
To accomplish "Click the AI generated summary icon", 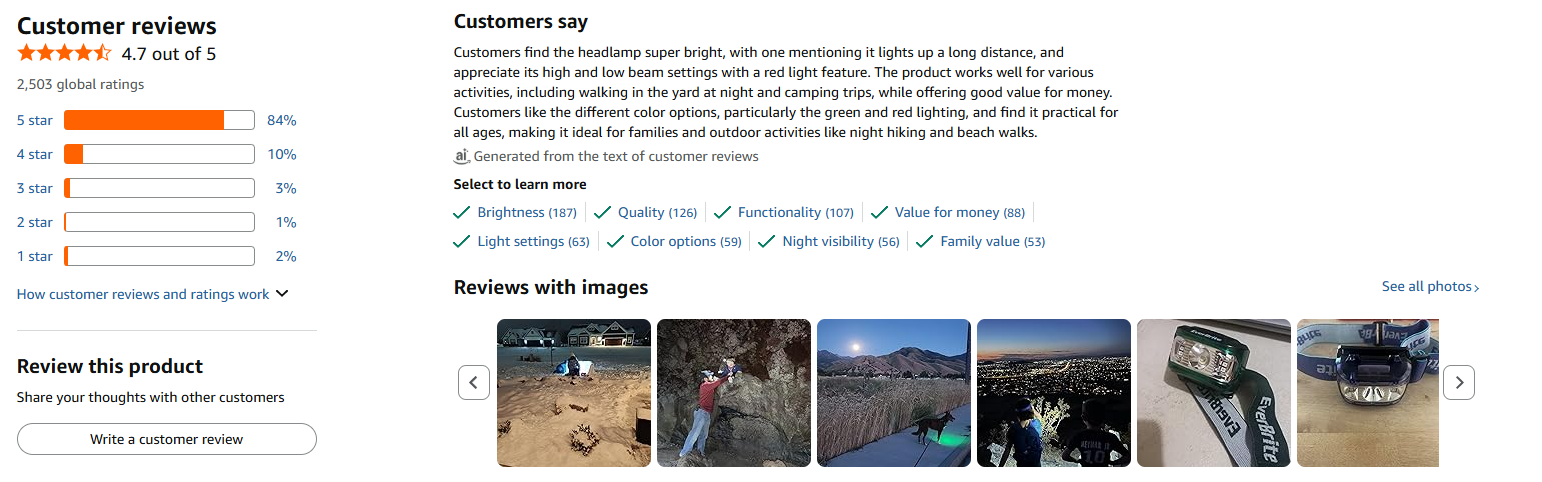I will tap(461, 156).
